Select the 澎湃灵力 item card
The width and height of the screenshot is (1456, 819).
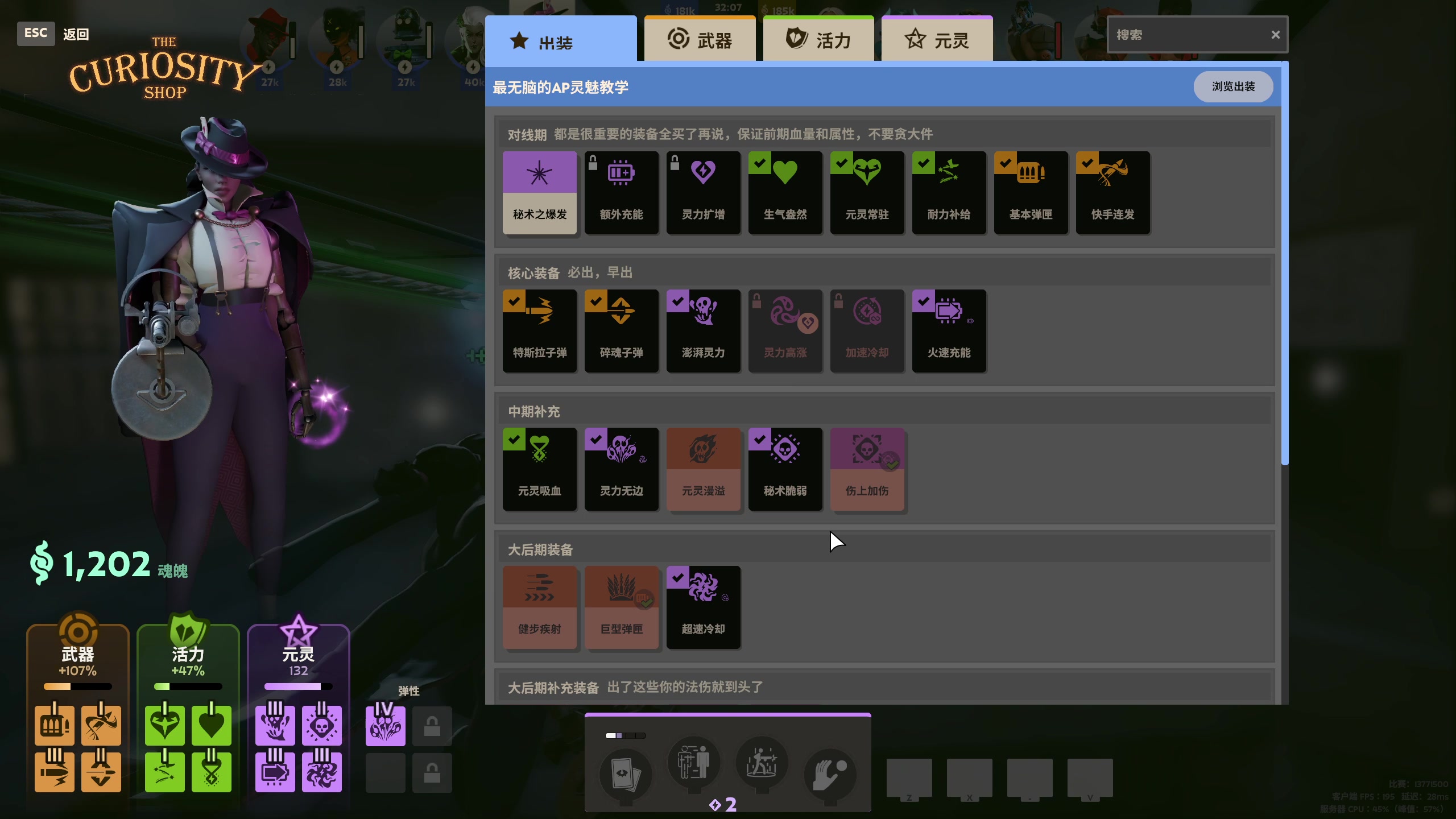pos(703,331)
